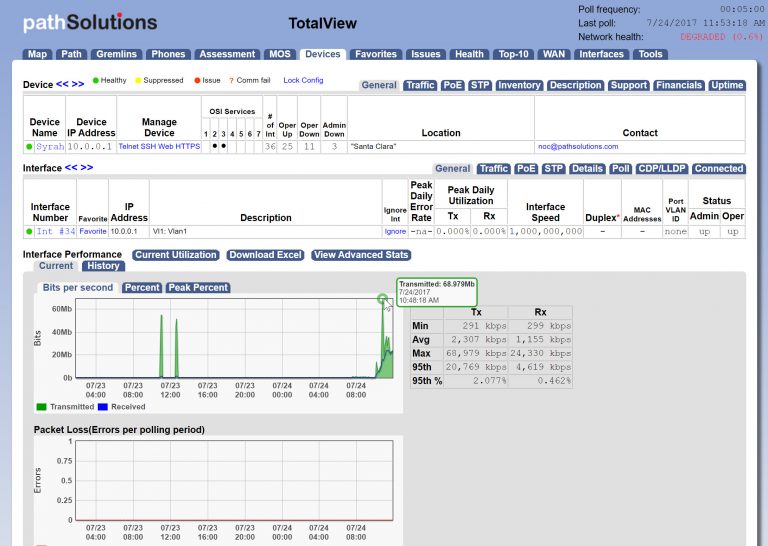Jump to next interface using >> arrow
Viewport: 768px width, 546px height.
(x=86, y=168)
